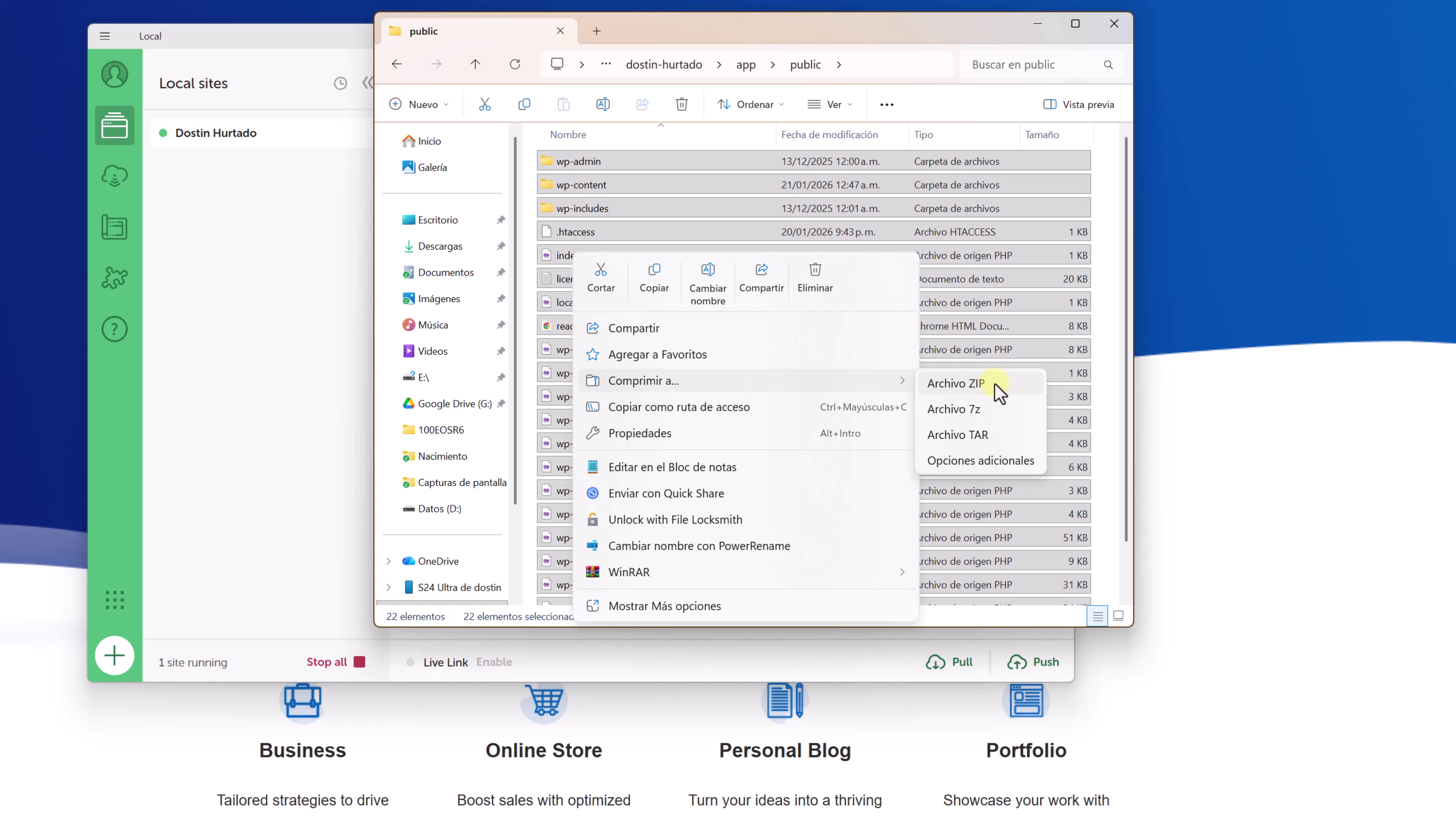
Task: Choose Propiedades in the context menu
Action: 639,433
